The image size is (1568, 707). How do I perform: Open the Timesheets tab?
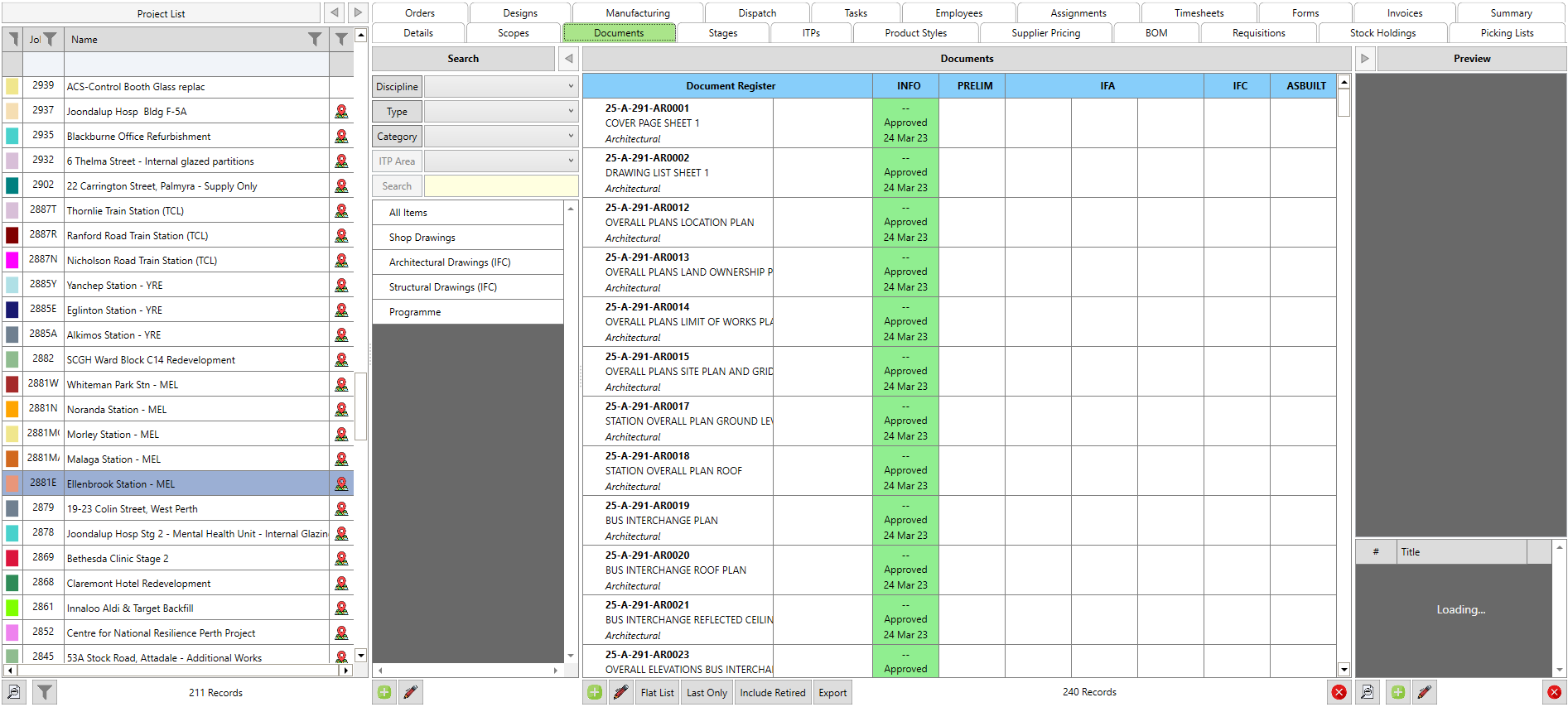1199,13
